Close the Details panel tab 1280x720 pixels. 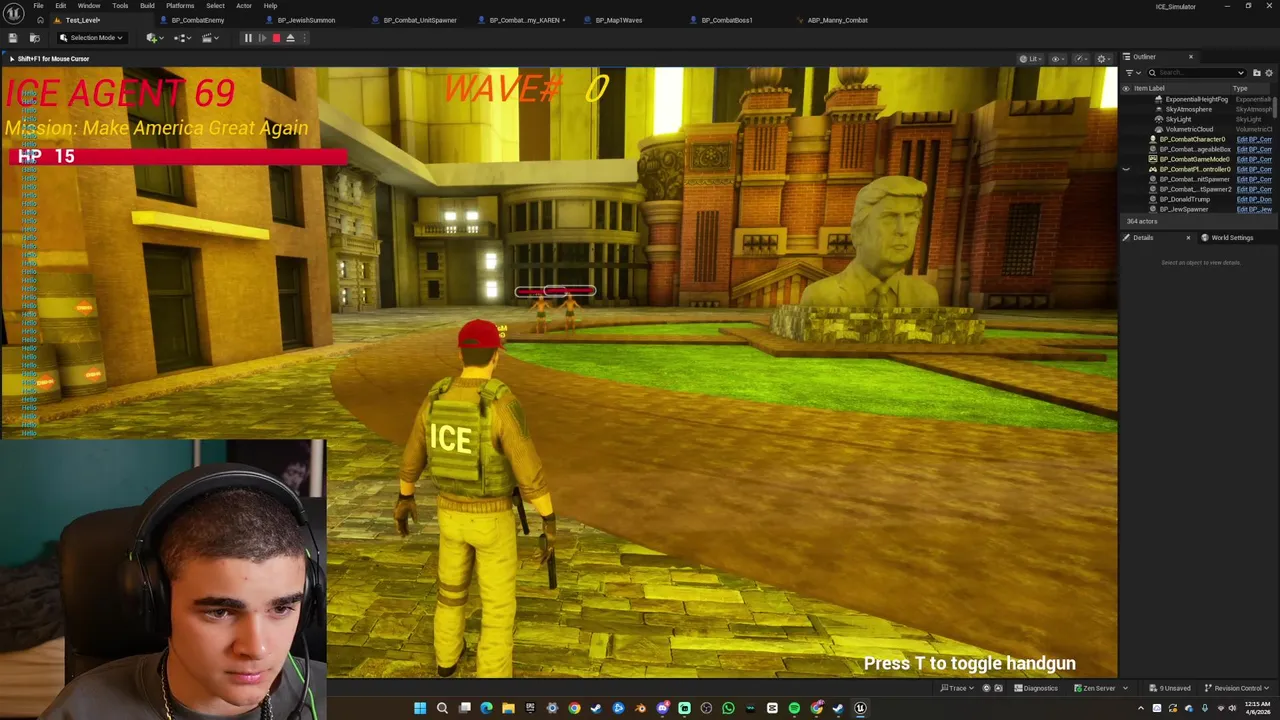(x=1188, y=238)
